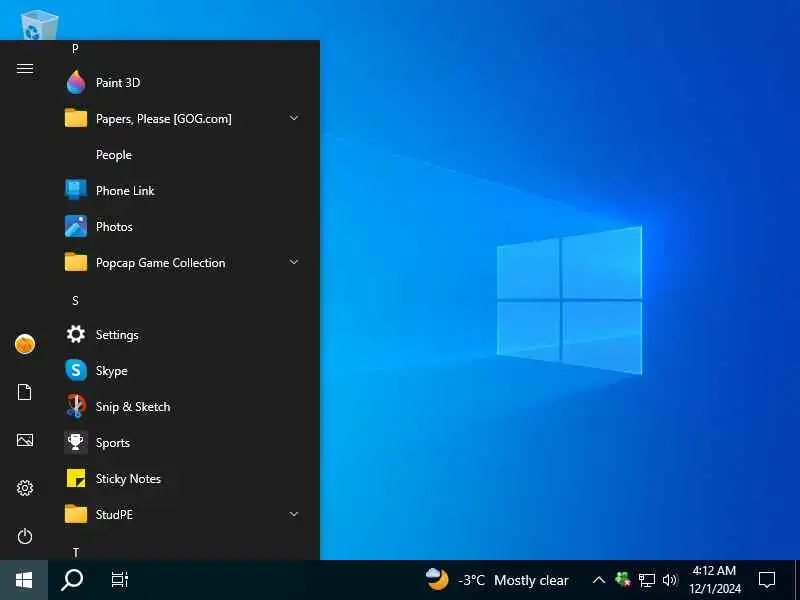Open the user account avatar
The height and width of the screenshot is (600, 800).
(25, 344)
